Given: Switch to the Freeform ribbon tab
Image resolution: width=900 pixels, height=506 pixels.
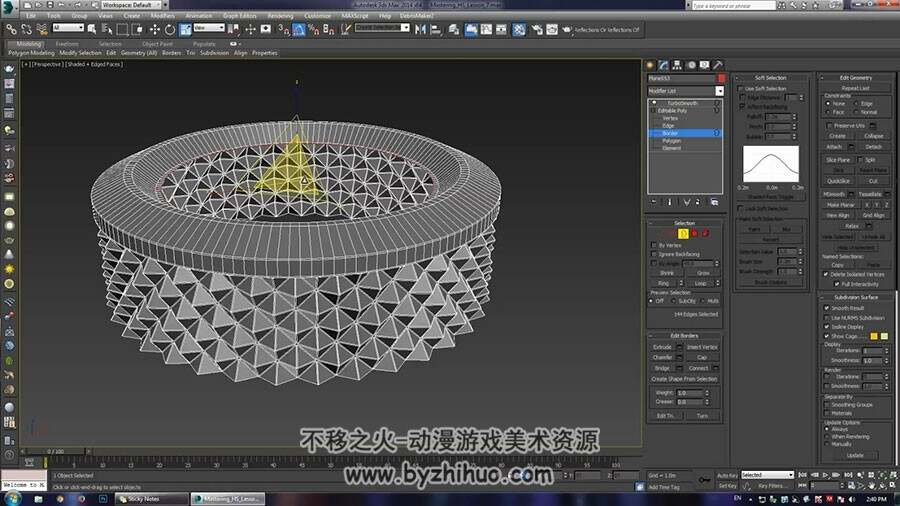Looking at the screenshot, I should pos(67,44).
